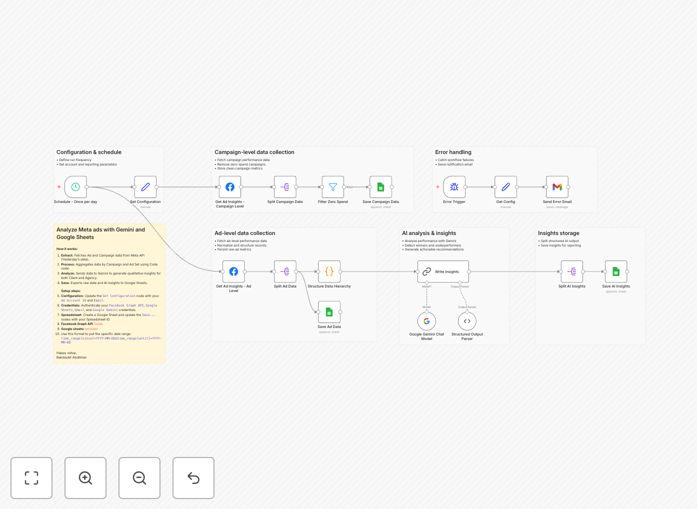Click the Error handling note heading
The height and width of the screenshot is (509, 697).
point(453,152)
